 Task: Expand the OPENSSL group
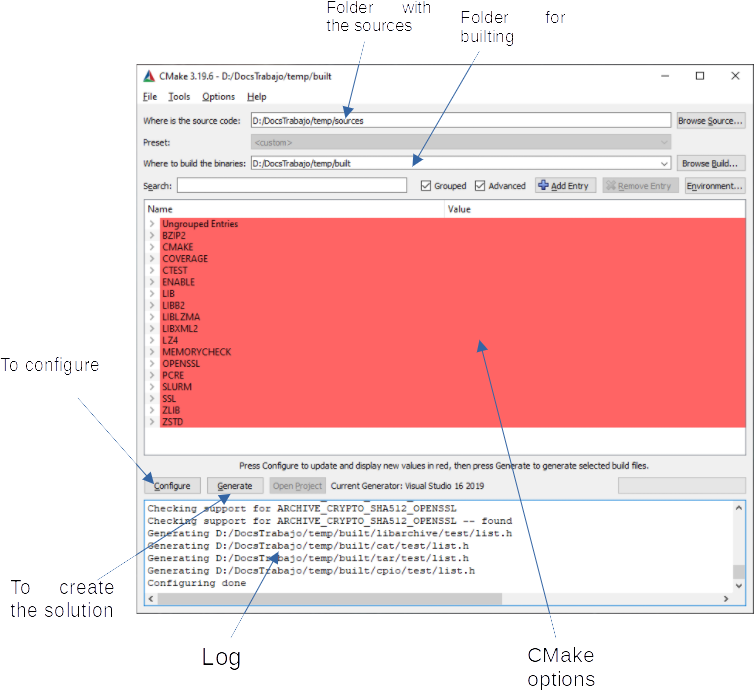[152, 364]
